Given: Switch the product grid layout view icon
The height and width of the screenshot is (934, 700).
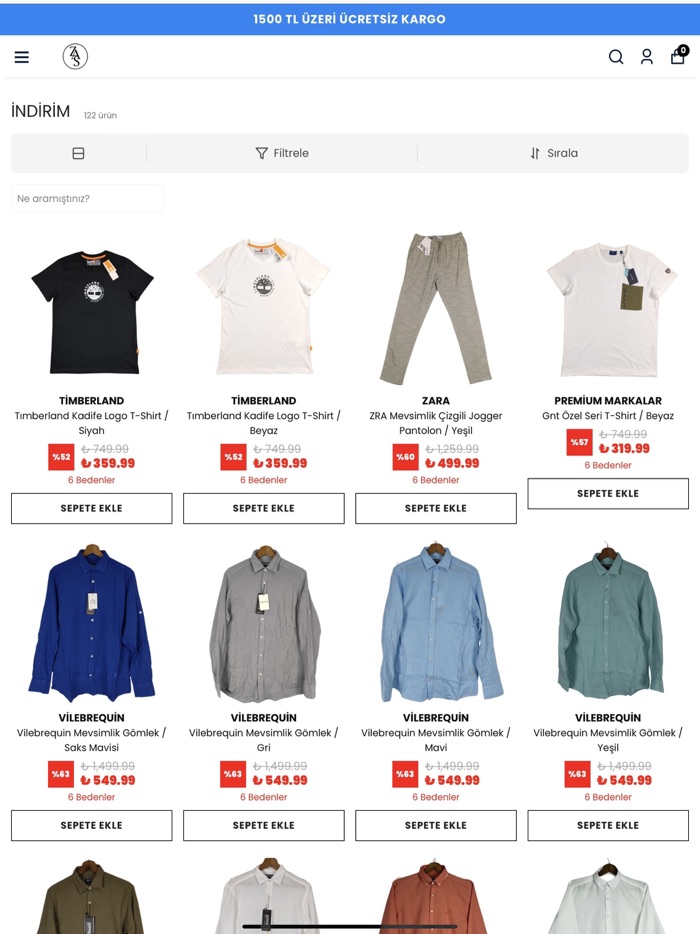Looking at the screenshot, I should point(78,153).
